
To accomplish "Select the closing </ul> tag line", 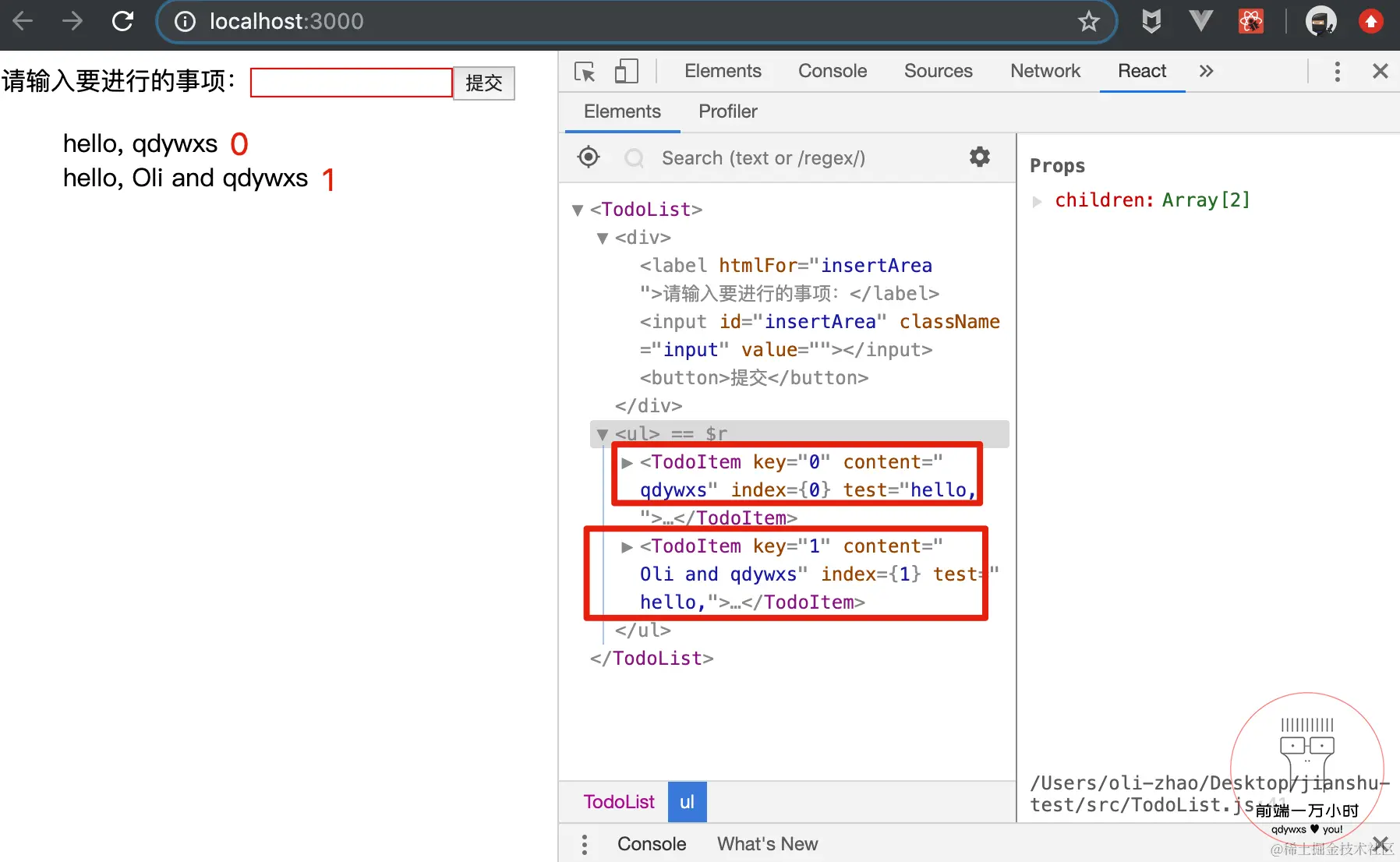I will pyautogui.click(x=643, y=631).
